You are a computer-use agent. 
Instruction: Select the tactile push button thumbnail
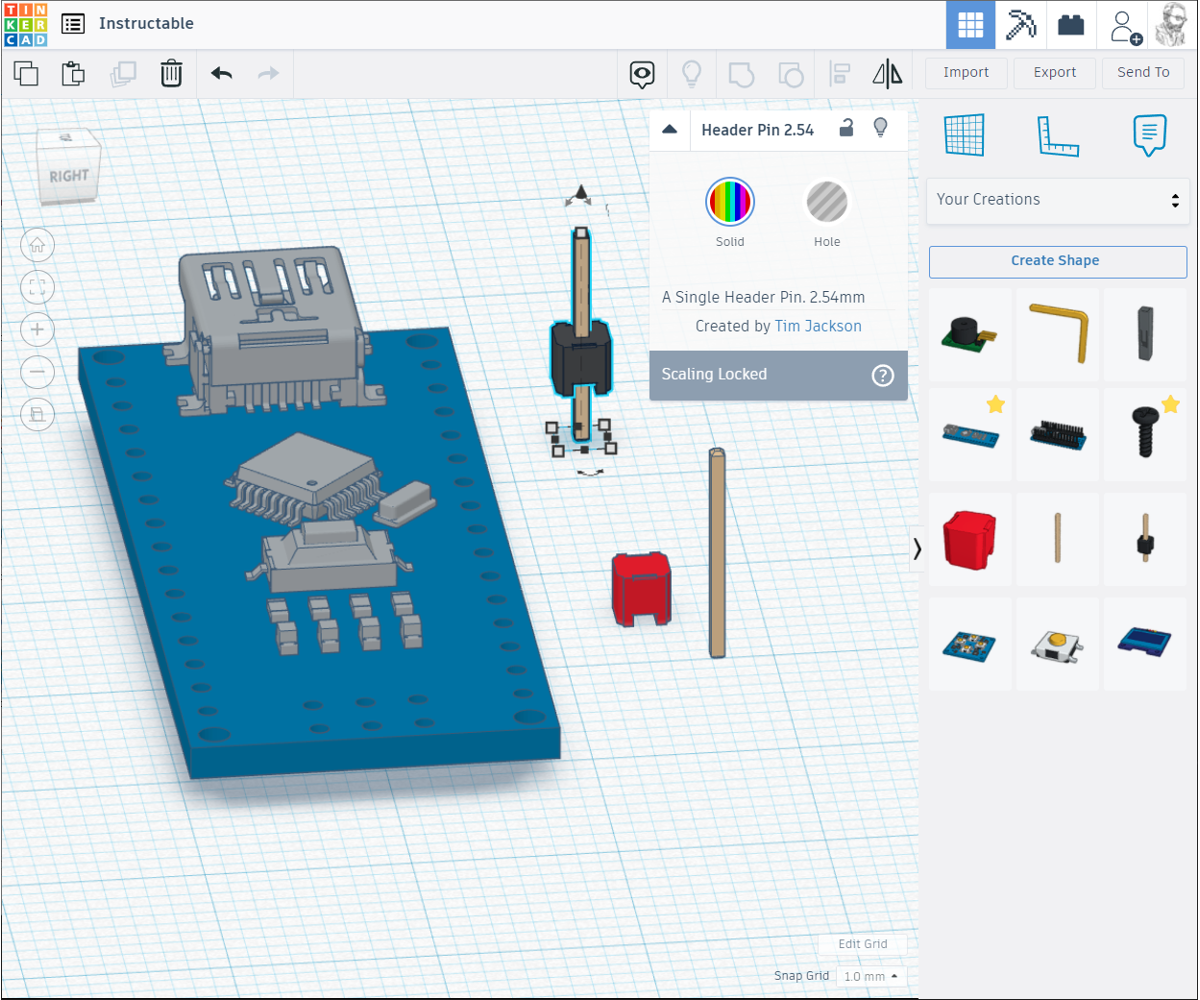click(1058, 644)
